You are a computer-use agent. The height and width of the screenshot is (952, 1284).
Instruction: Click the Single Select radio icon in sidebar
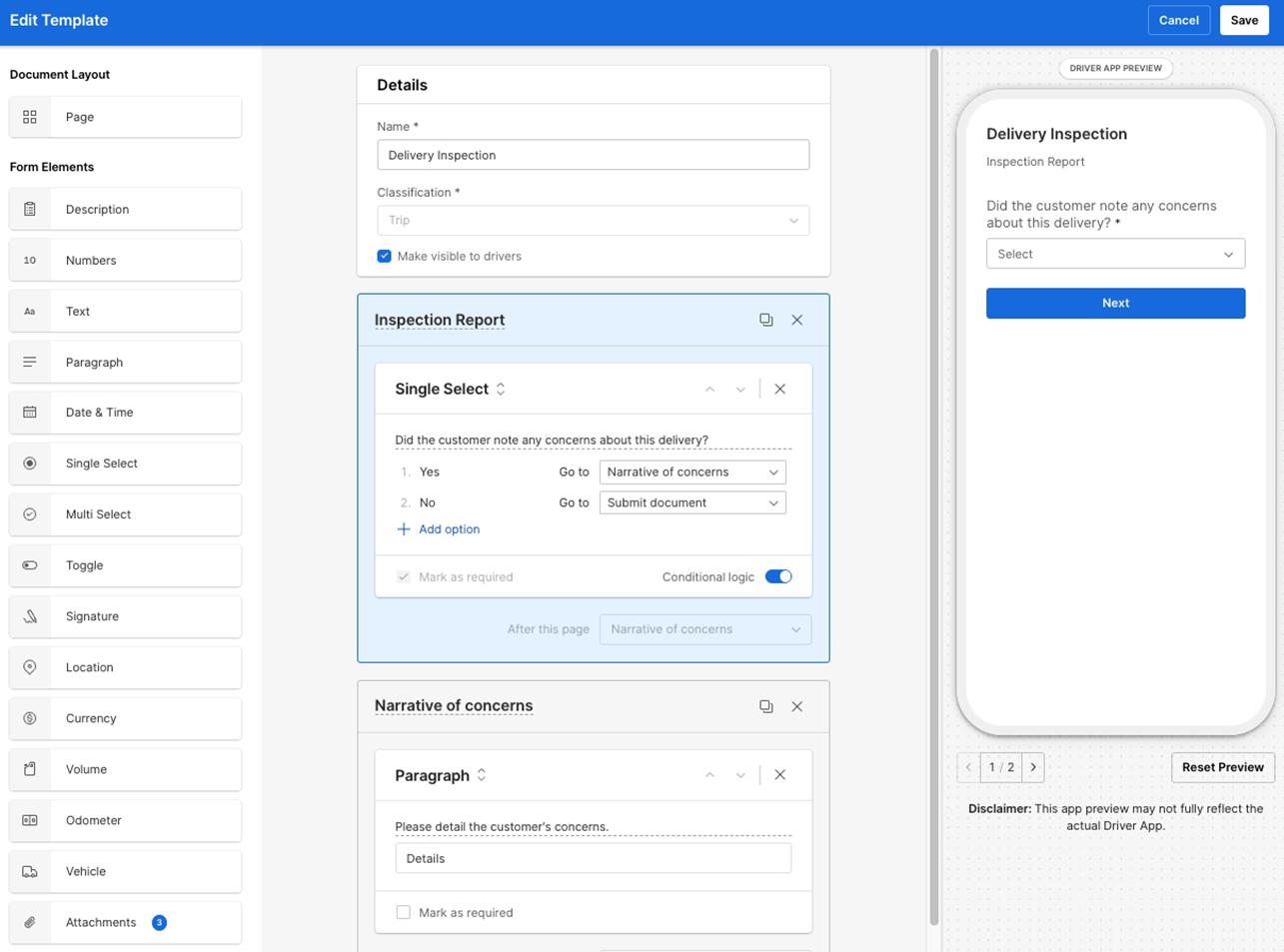coord(30,464)
